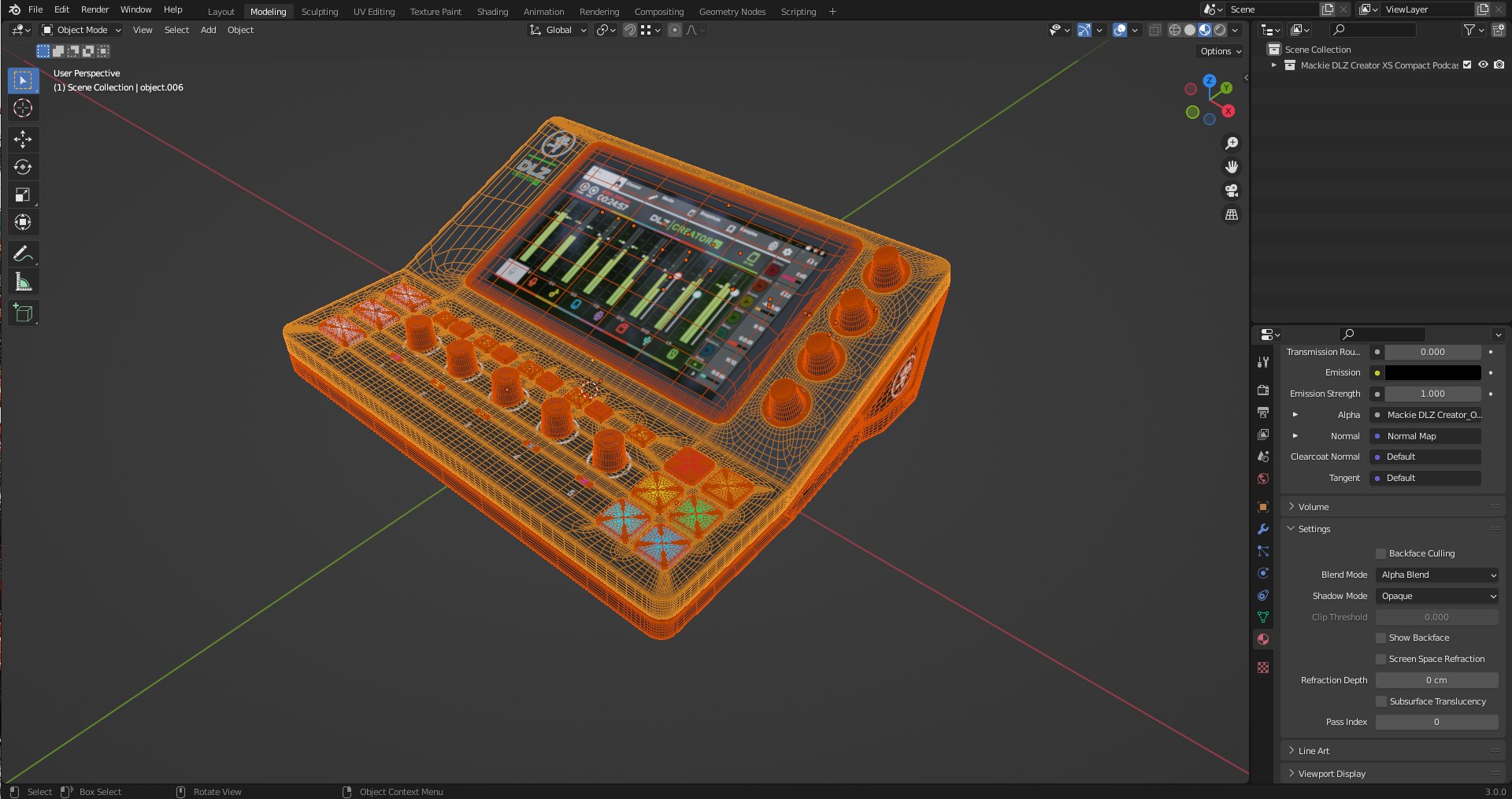The width and height of the screenshot is (1512, 799).
Task: Choose the Move tool
Action: 23,139
